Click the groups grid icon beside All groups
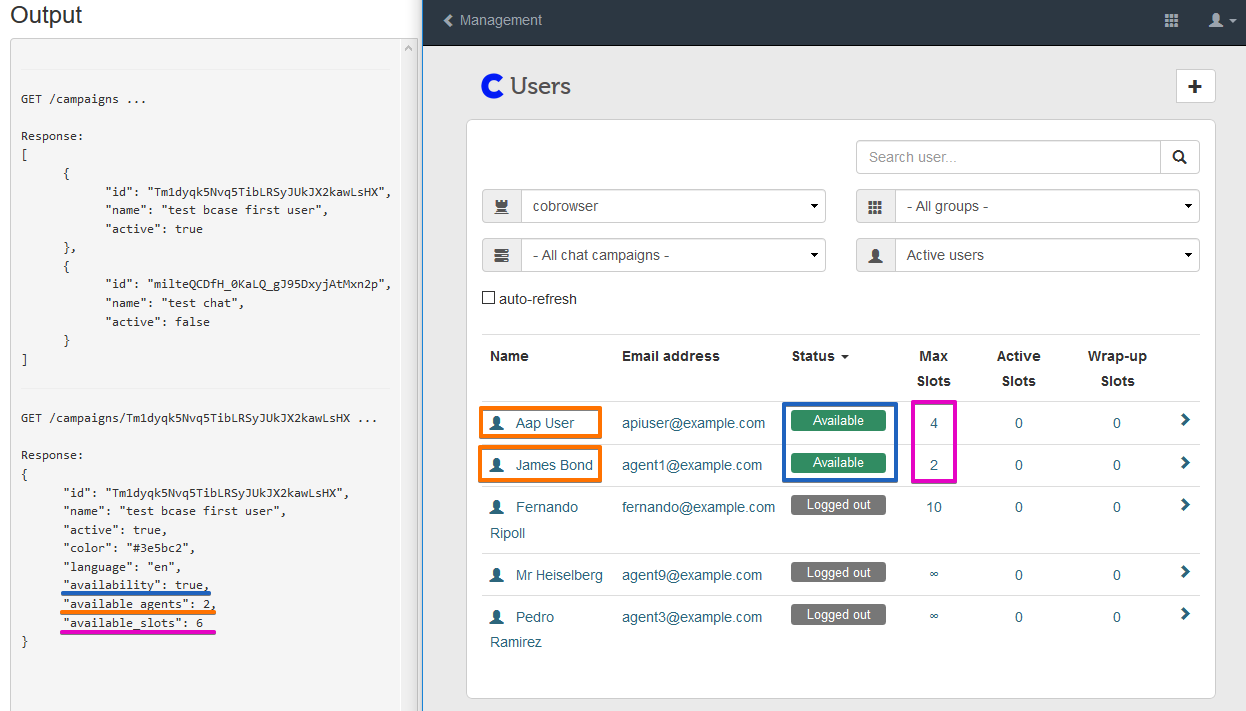Screen dimensions: 1246x711 coord(875,206)
